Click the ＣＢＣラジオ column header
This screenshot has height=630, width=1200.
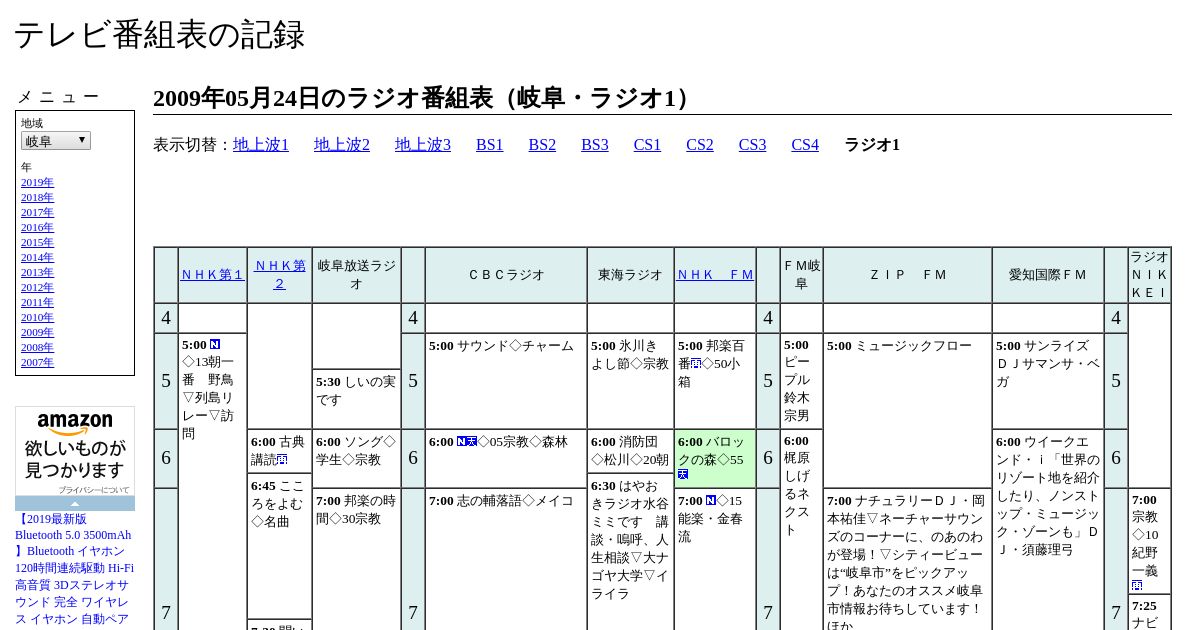point(506,275)
